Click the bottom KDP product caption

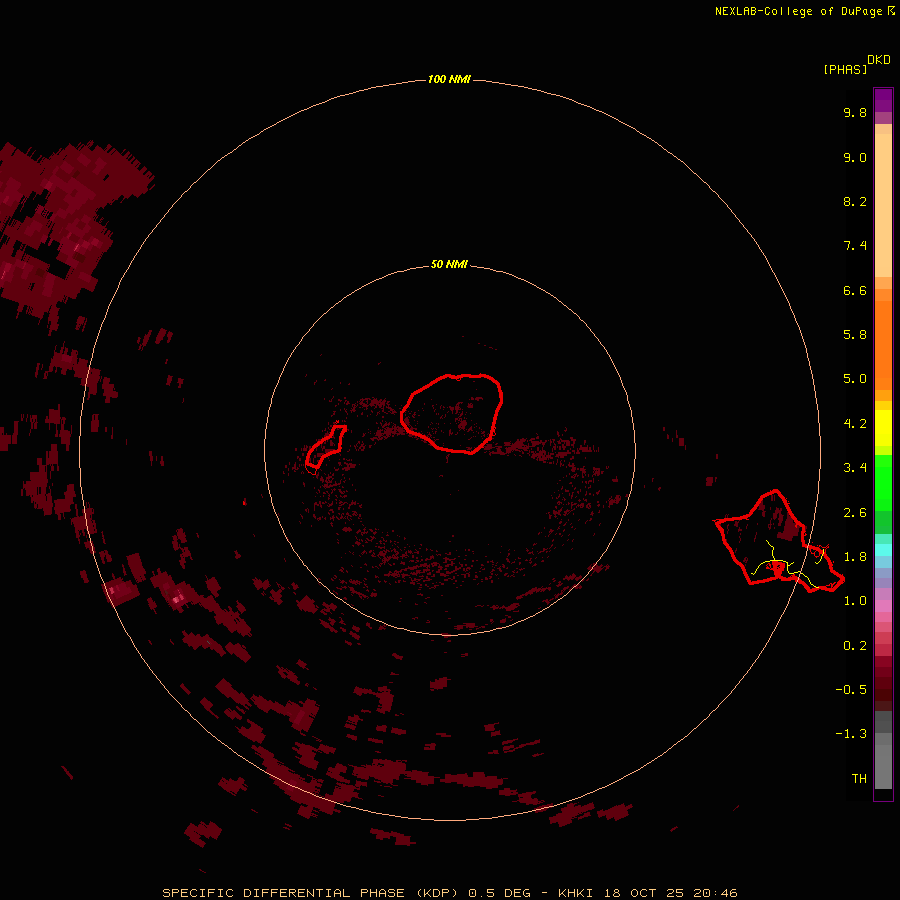click(x=449, y=893)
